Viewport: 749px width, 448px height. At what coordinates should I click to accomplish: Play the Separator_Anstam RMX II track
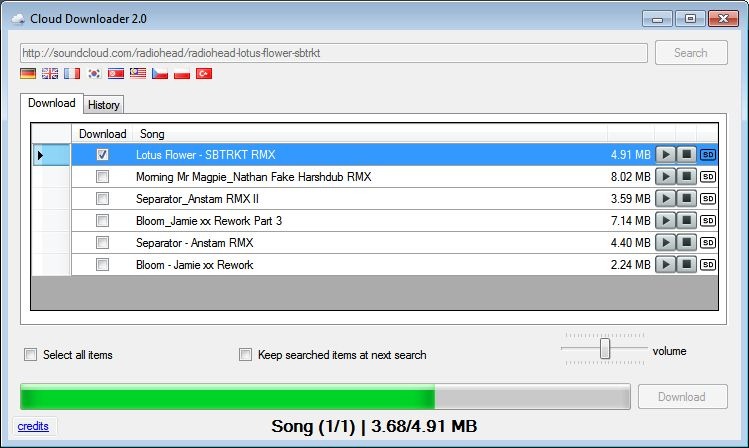tap(665, 199)
